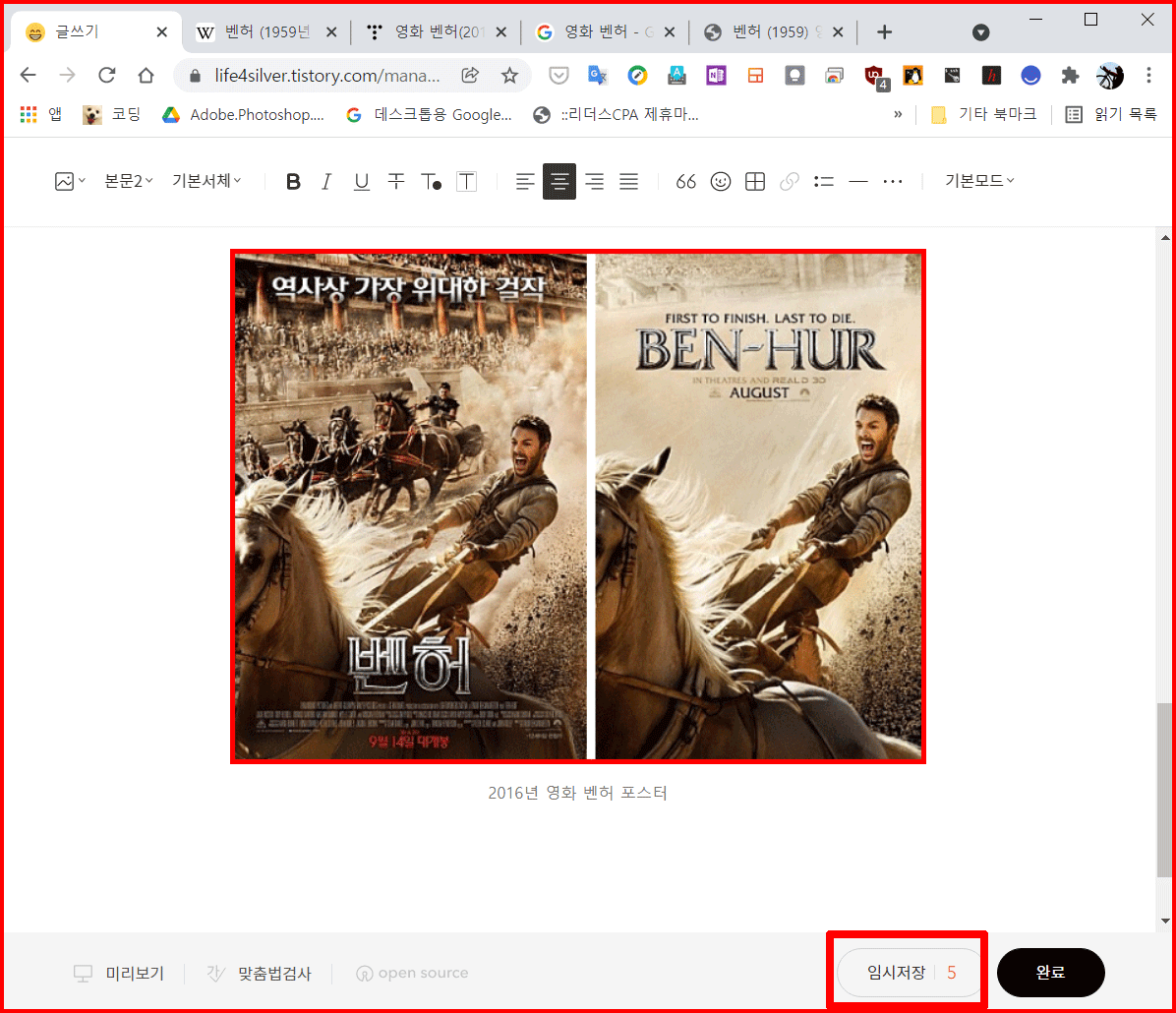Open the 기본서체 font dropdown
This screenshot has height=1013, width=1176.
click(206, 181)
